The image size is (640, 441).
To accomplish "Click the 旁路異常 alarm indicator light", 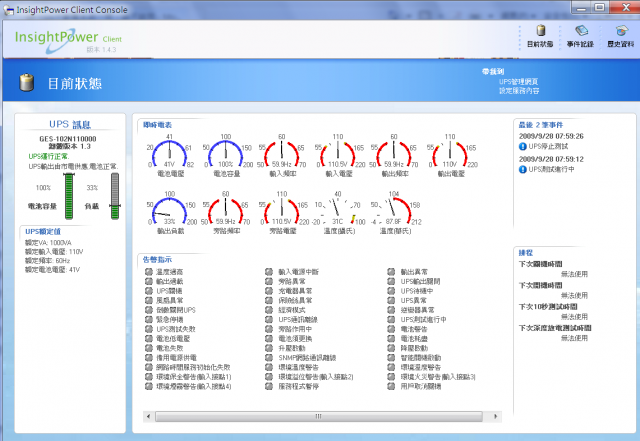I will 269,281.
